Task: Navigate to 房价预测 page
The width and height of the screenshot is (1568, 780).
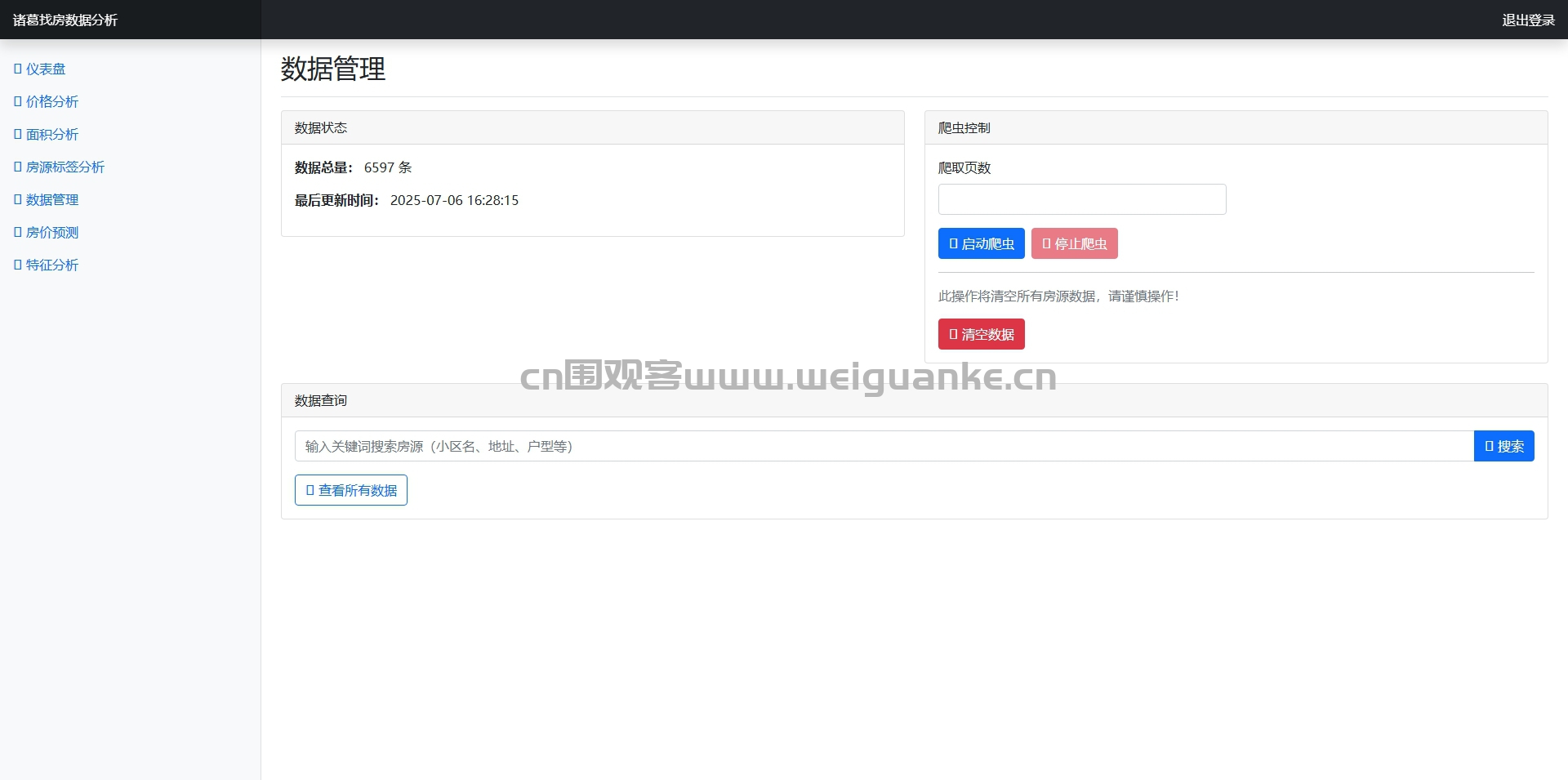Action: pos(47,232)
